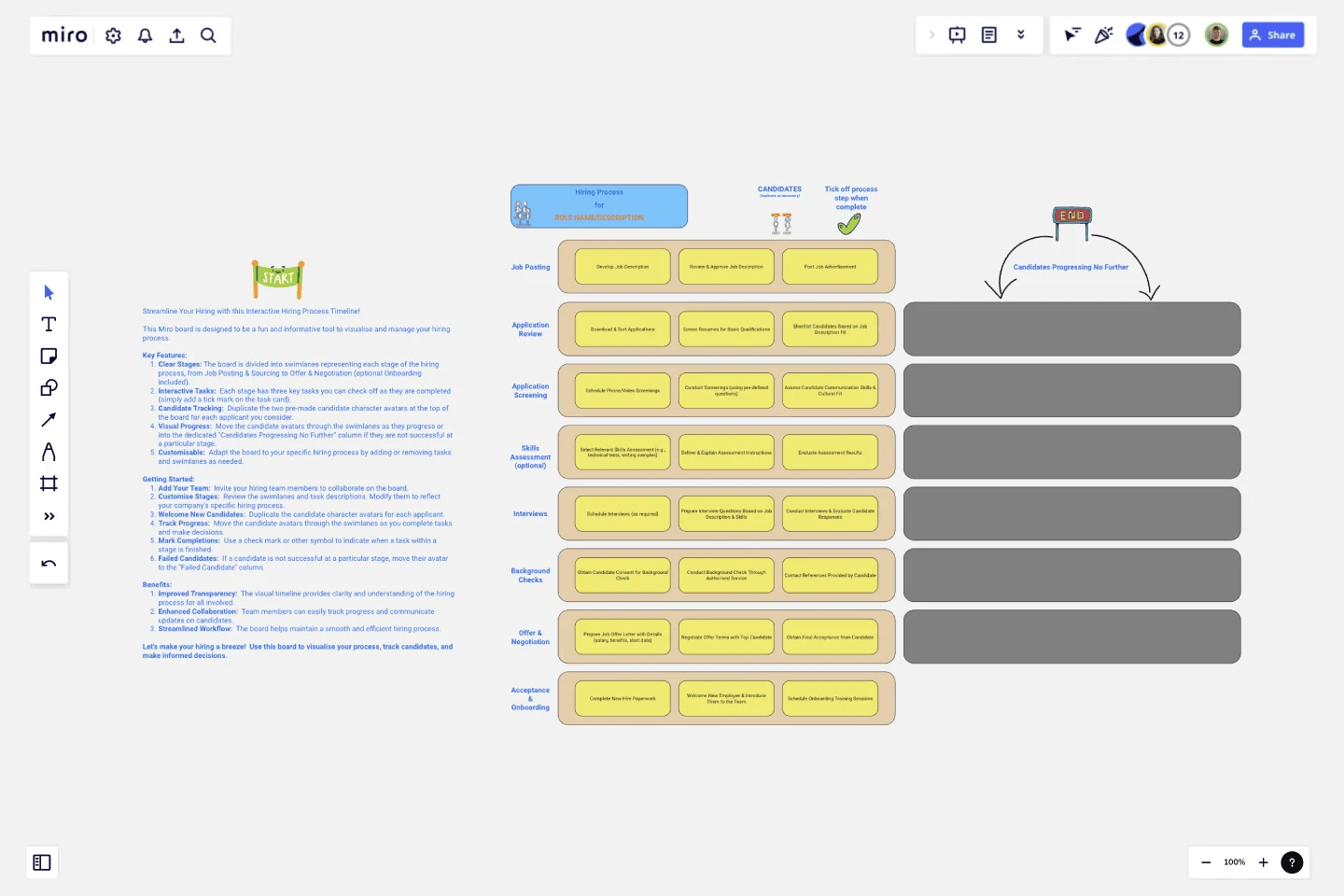This screenshot has width=1344, height=896.
Task: Expand more tools with the double chevron
Action: (49, 515)
